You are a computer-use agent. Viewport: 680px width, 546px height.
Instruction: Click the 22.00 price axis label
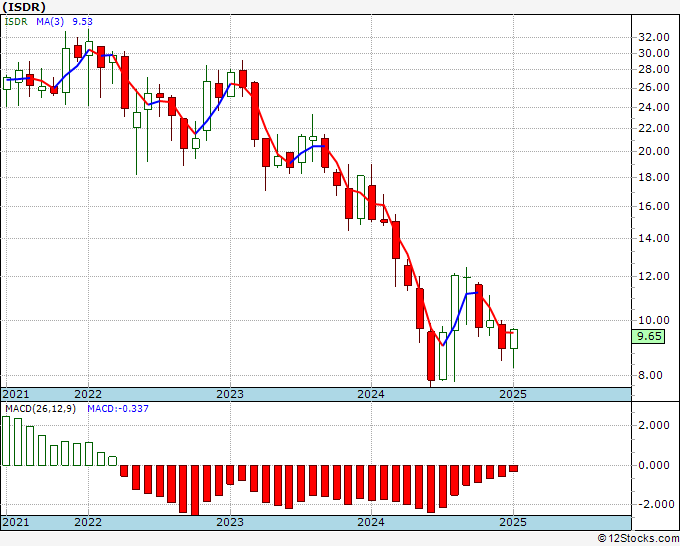point(654,128)
